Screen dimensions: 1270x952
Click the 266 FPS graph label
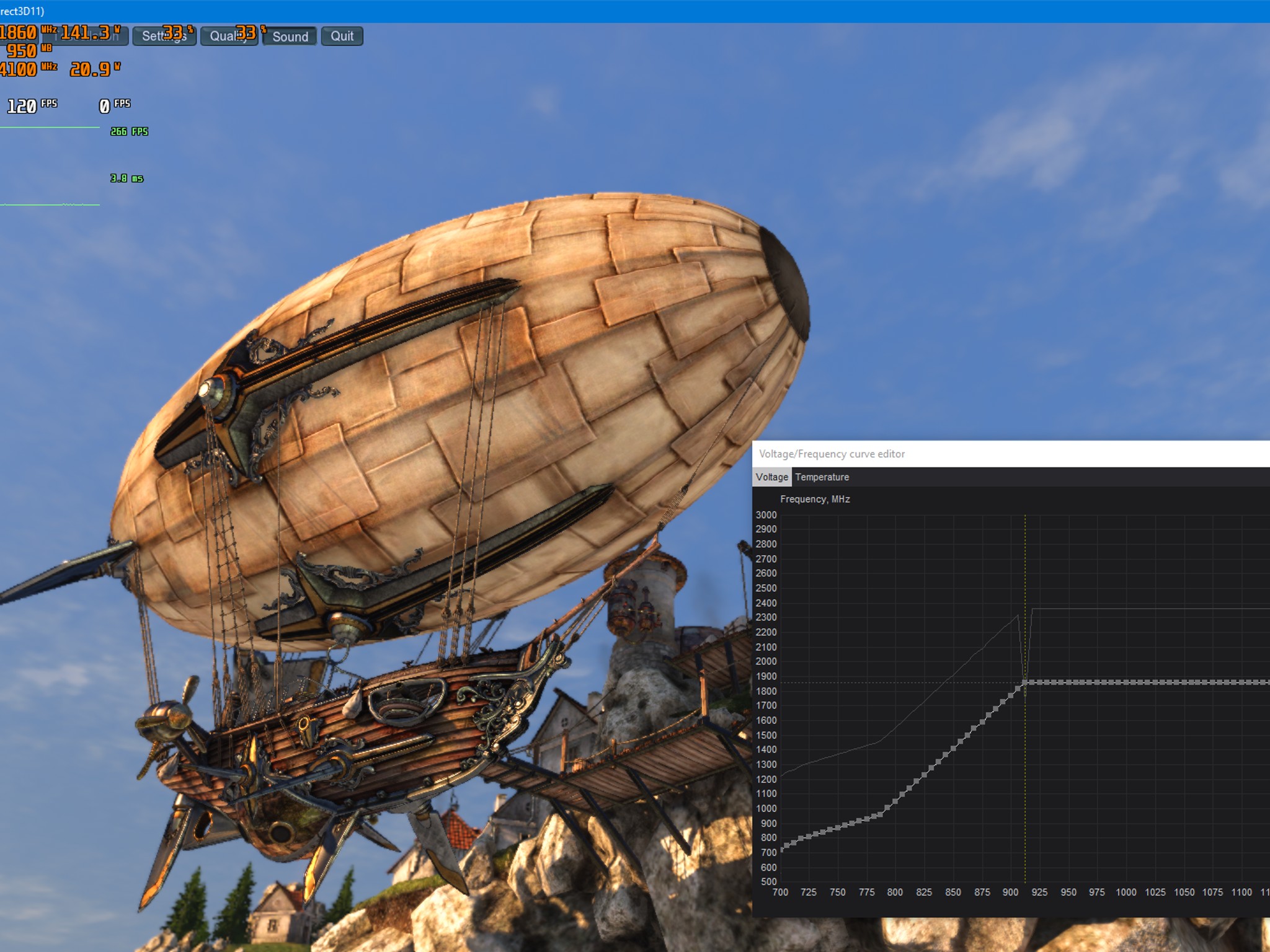(x=129, y=131)
